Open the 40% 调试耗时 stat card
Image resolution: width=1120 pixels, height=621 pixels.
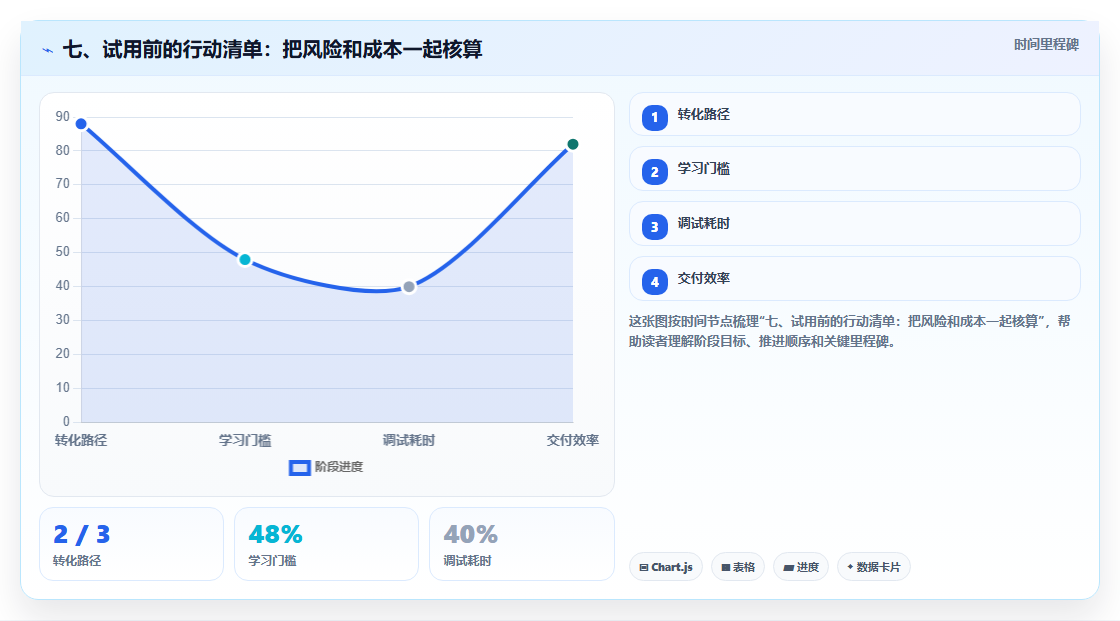[521, 544]
